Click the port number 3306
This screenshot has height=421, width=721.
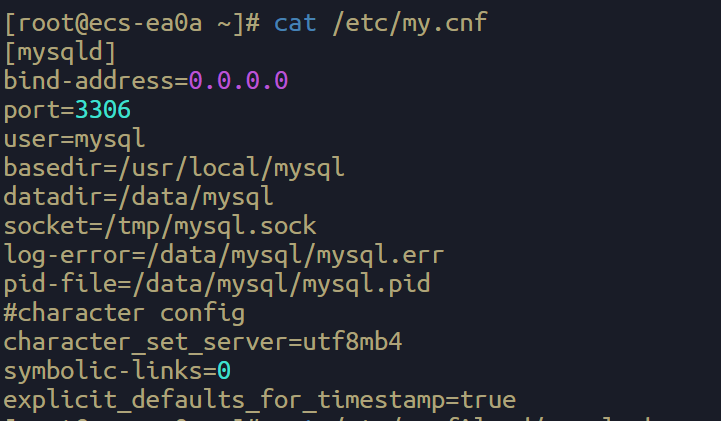103,108
